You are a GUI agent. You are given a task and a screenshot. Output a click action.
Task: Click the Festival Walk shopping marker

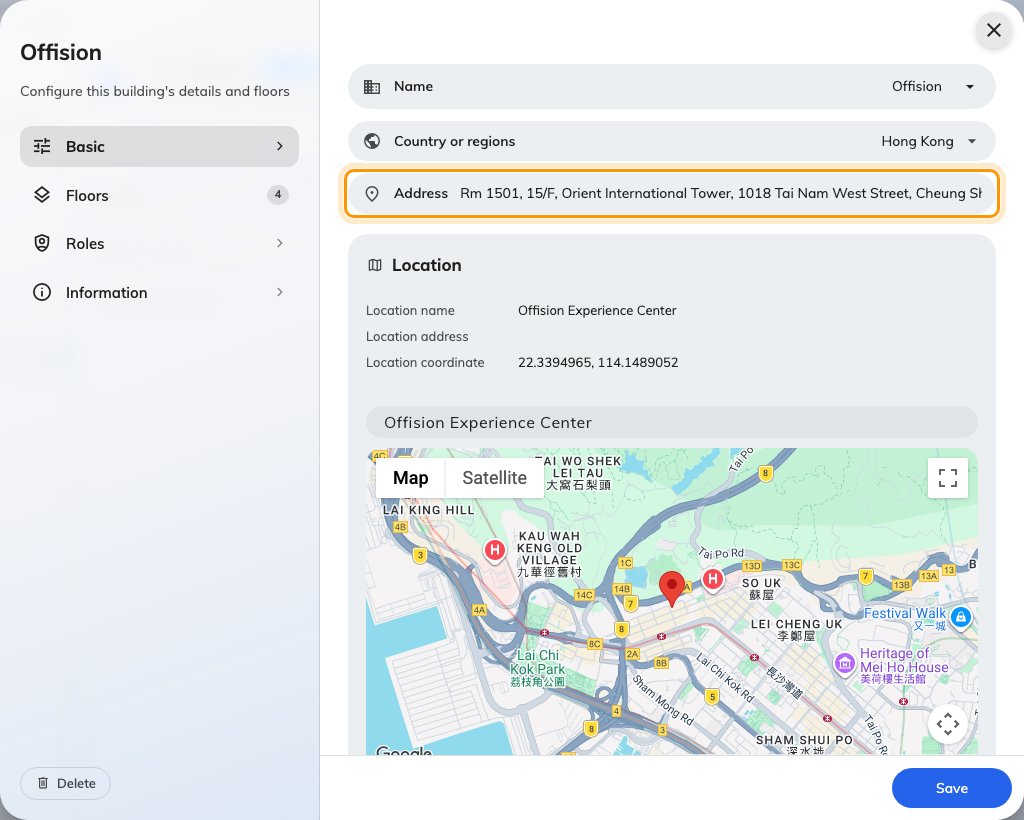[x=961, y=616]
